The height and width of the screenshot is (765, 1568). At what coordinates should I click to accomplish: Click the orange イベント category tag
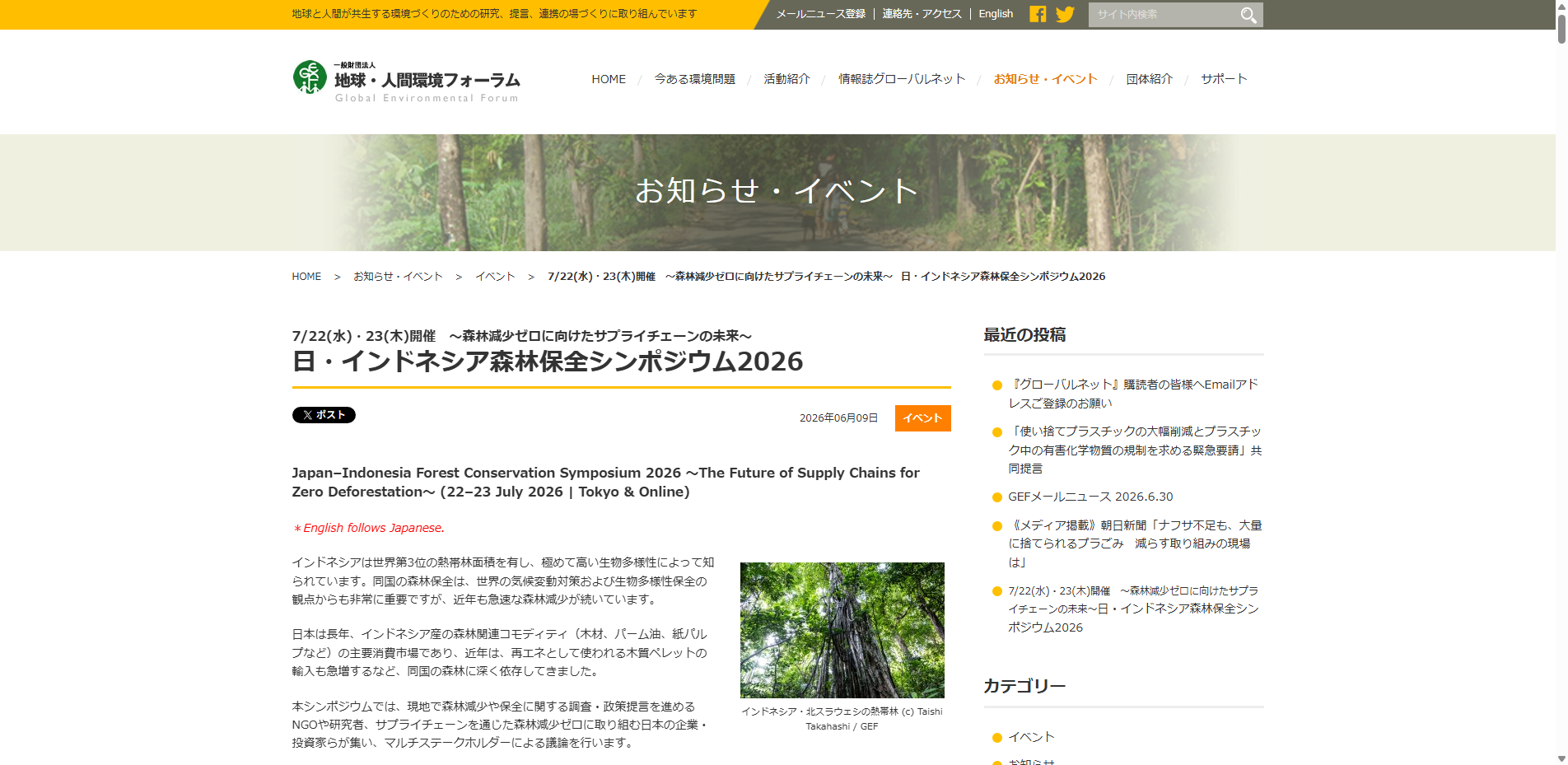pyautogui.click(x=922, y=418)
